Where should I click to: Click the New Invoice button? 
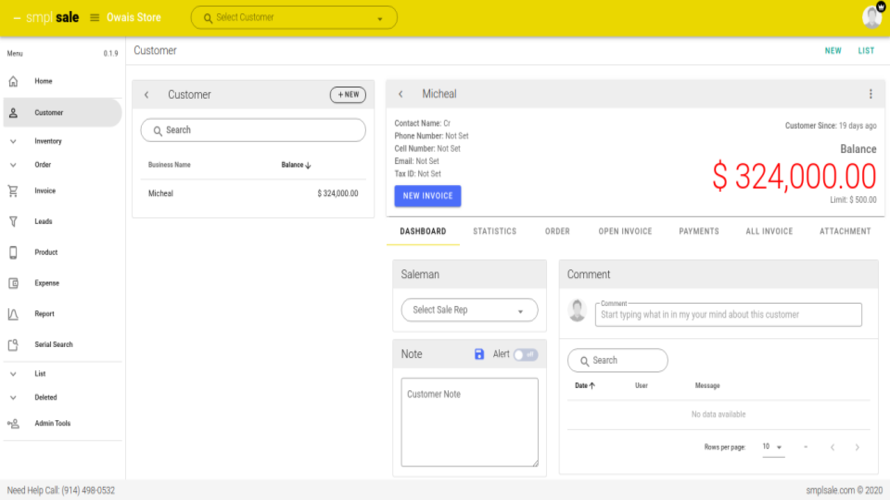pos(428,196)
